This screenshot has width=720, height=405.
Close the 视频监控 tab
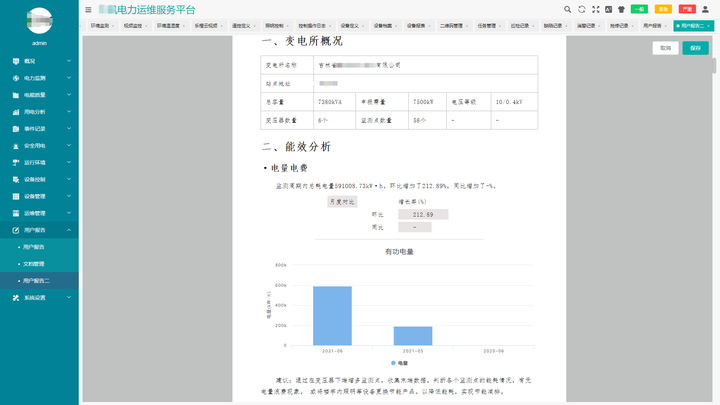(x=146, y=26)
